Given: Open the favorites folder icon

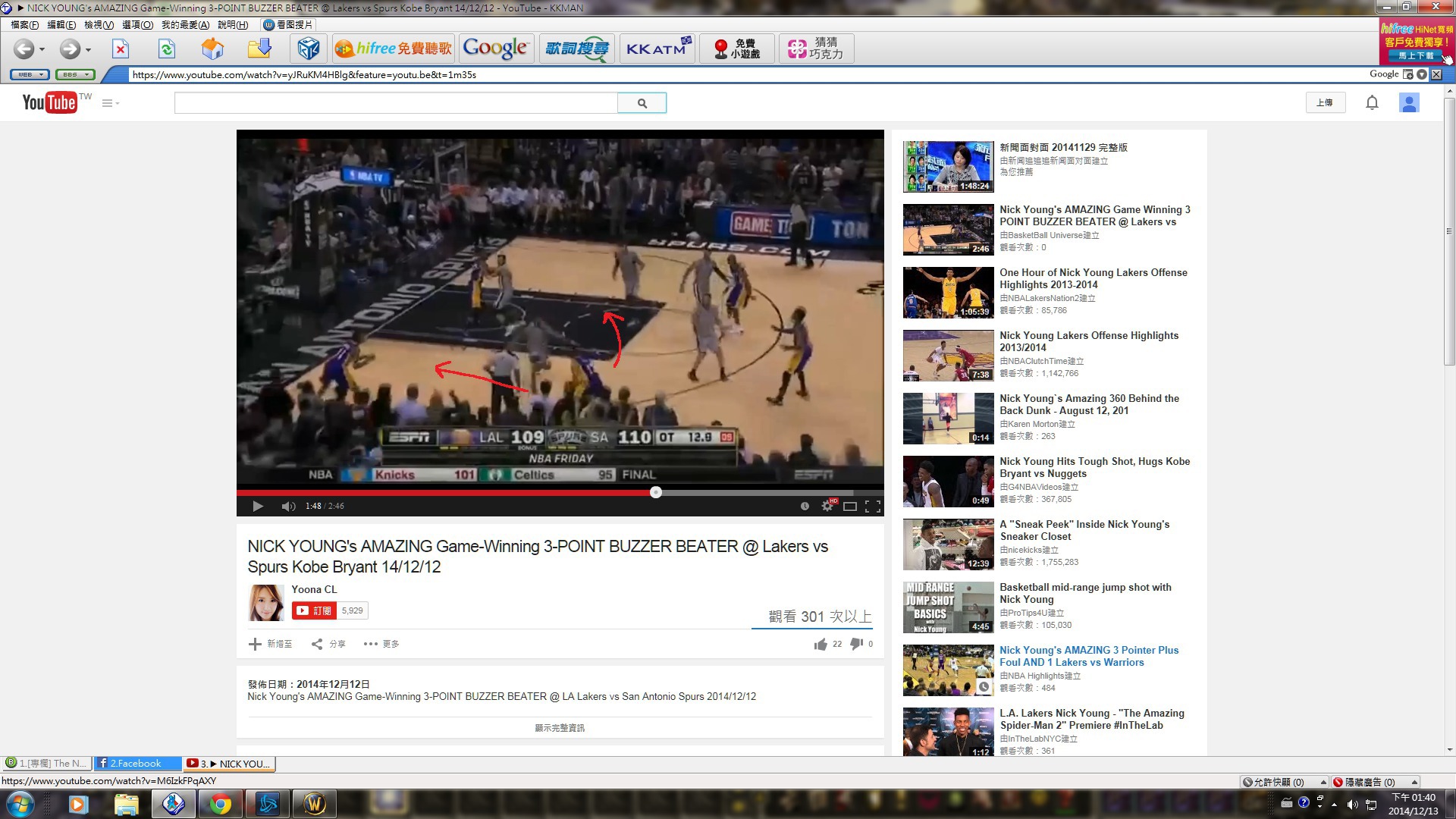Looking at the screenshot, I should 259,49.
